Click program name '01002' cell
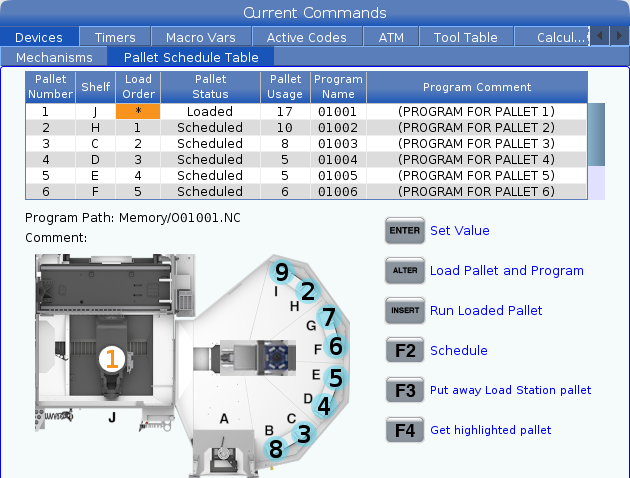This screenshot has height=478, width=630. (x=338, y=127)
